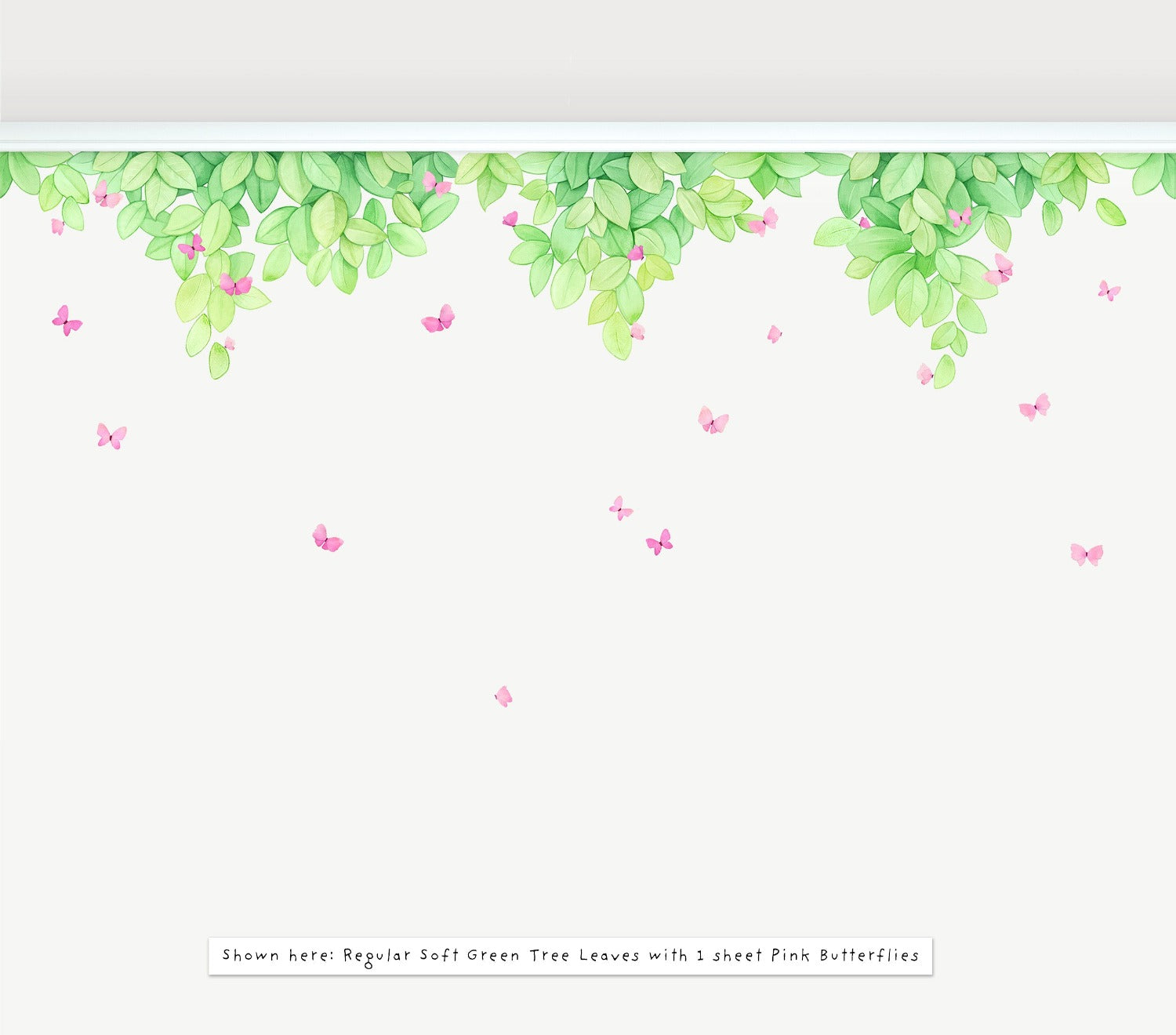Select the pale butterfly directly below middle leaf cluster
The height and width of the screenshot is (1035, 1176).
(713, 421)
